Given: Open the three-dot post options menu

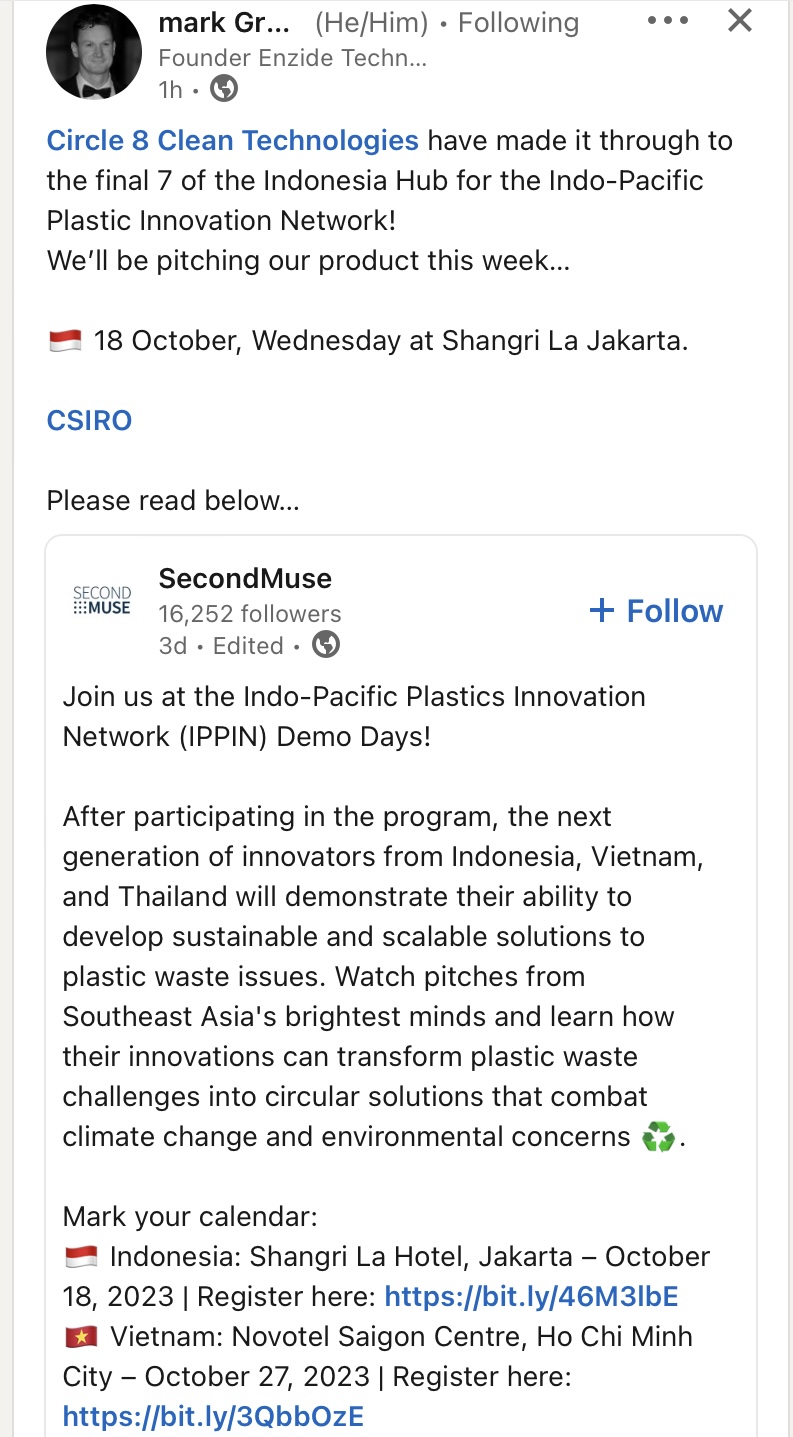Looking at the screenshot, I should (667, 21).
